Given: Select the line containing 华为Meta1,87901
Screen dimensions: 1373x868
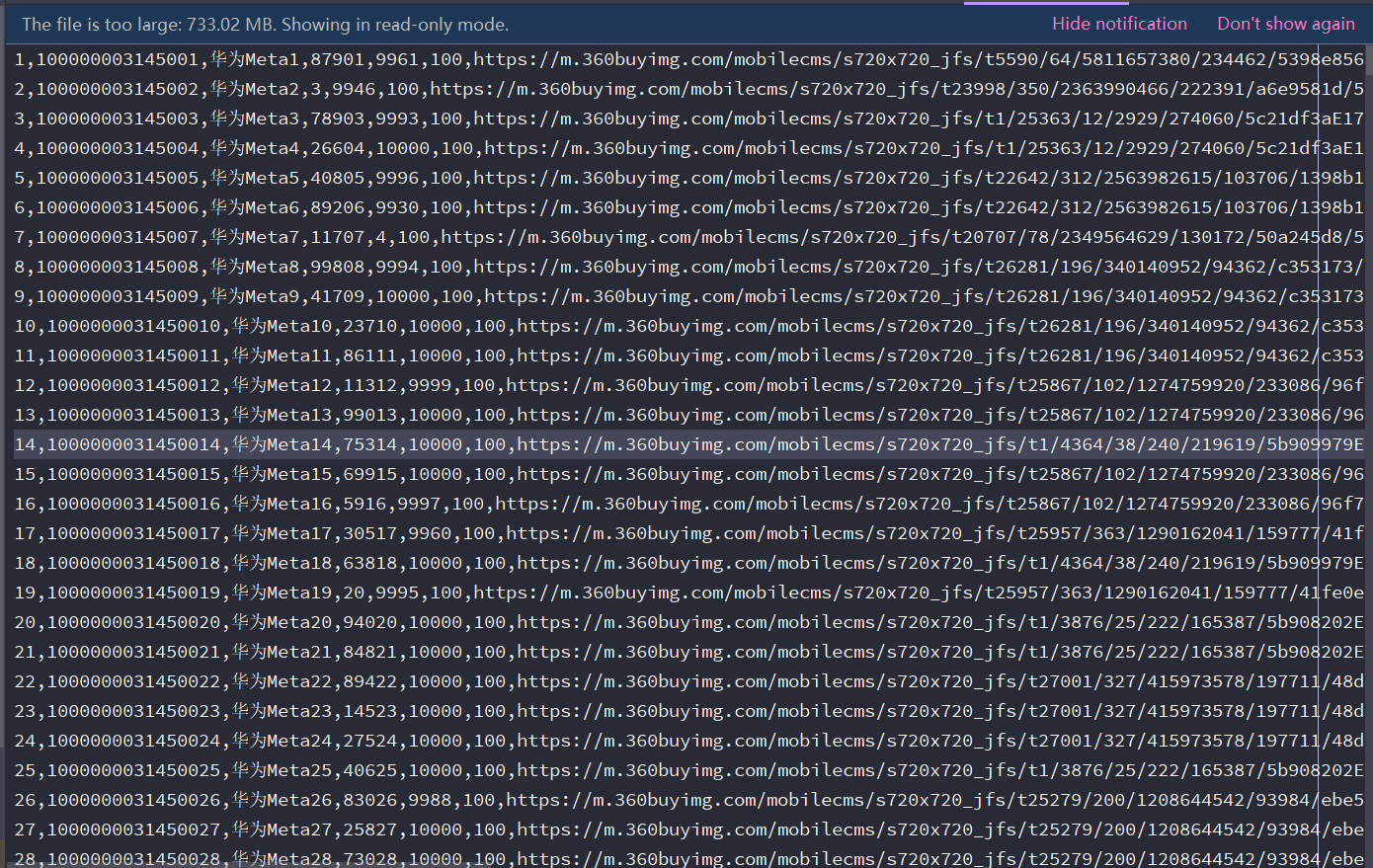Looking at the screenshot, I should pyautogui.click(x=688, y=59).
